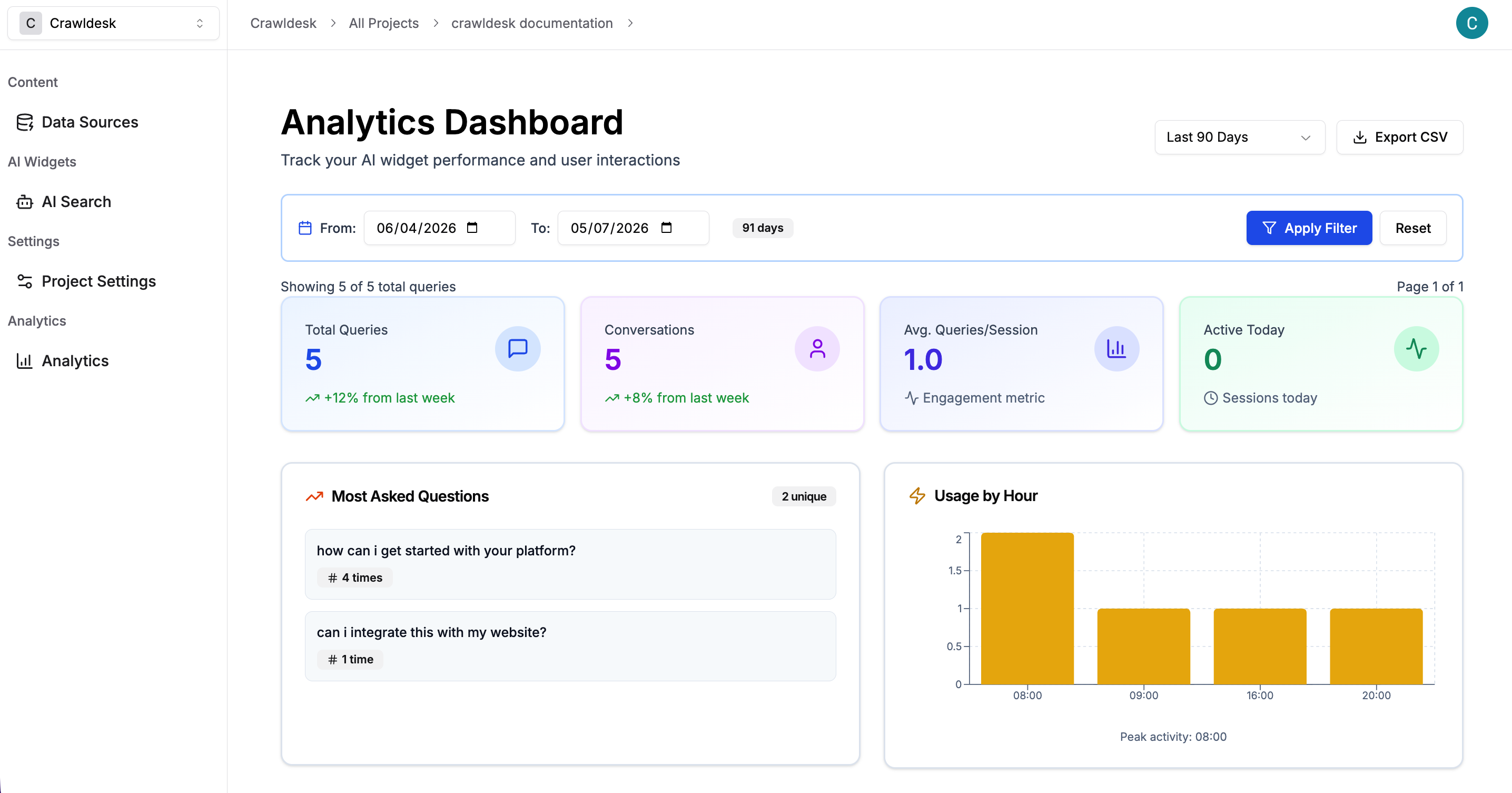
Task: Click the 08:00 bar in the chart
Action: pyautogui.click(x=1027, y=609)
